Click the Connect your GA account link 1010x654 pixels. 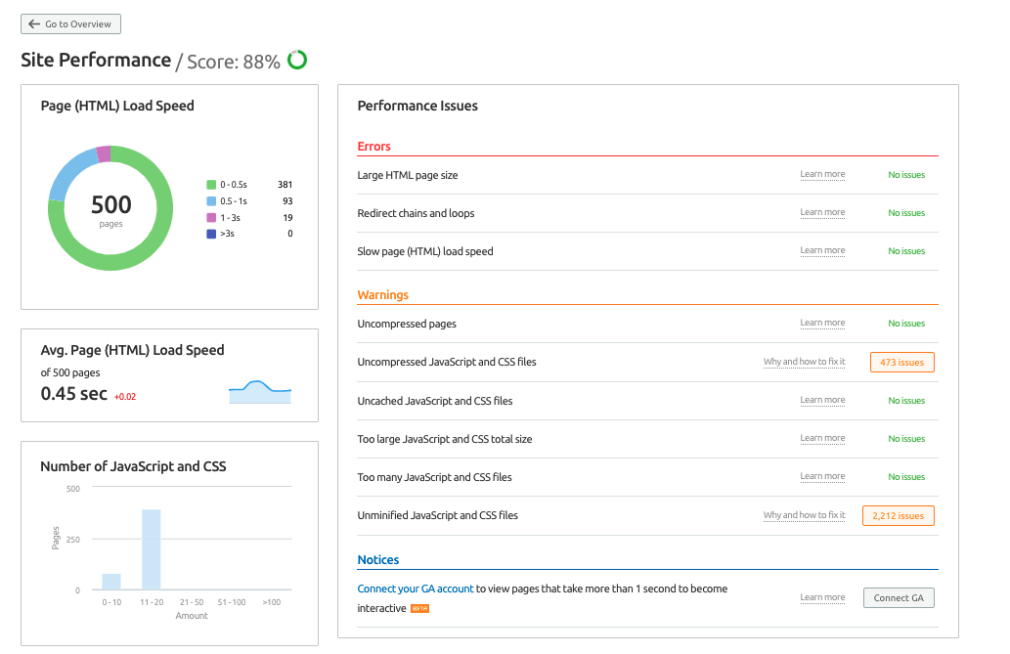(415, 589)
